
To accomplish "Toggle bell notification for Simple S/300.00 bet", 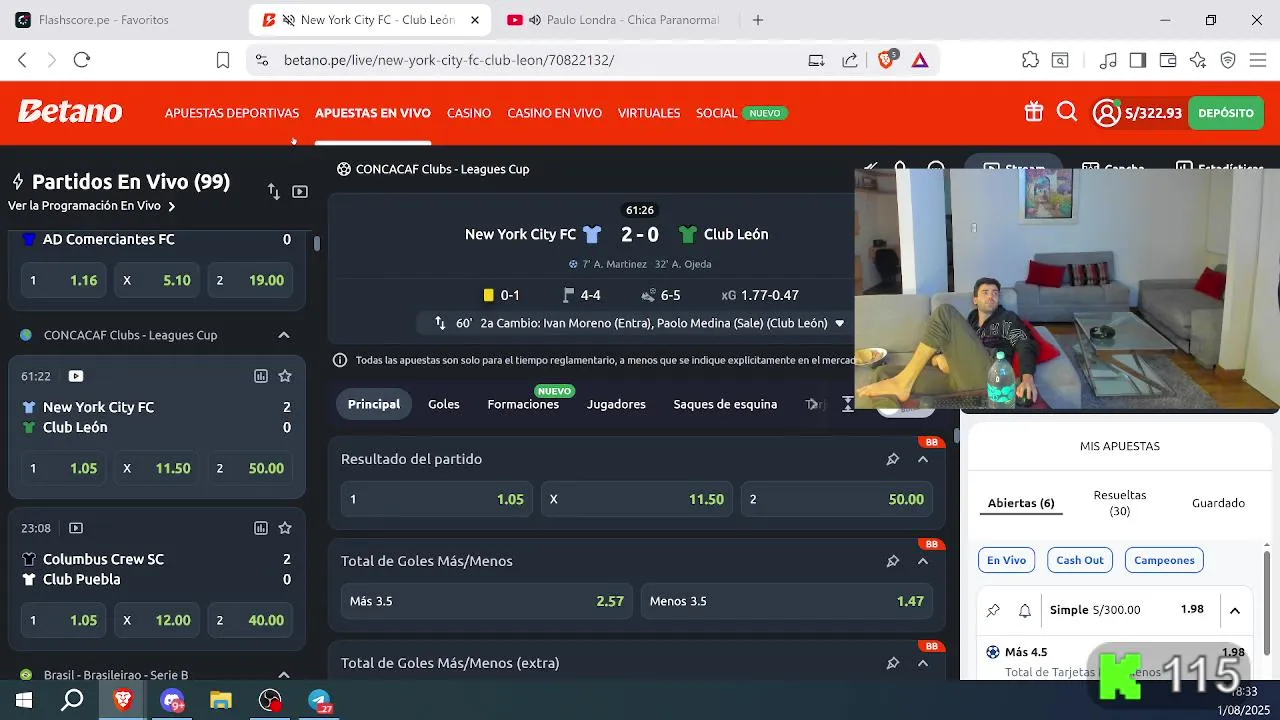I will point(1025,610).
